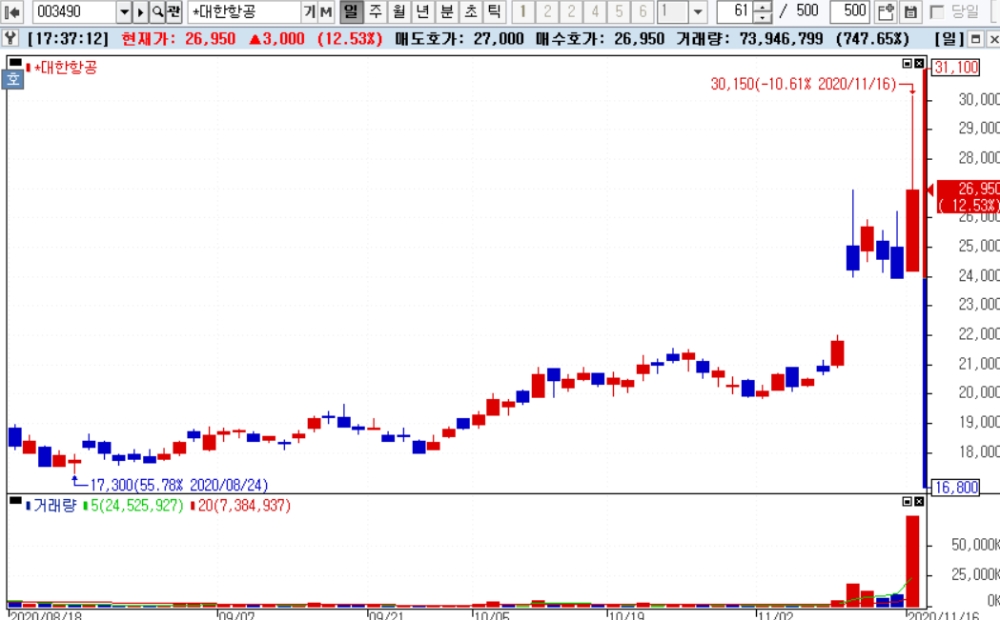
Task: Click the 관 interest-list button
Action: (x=173, y=11)
